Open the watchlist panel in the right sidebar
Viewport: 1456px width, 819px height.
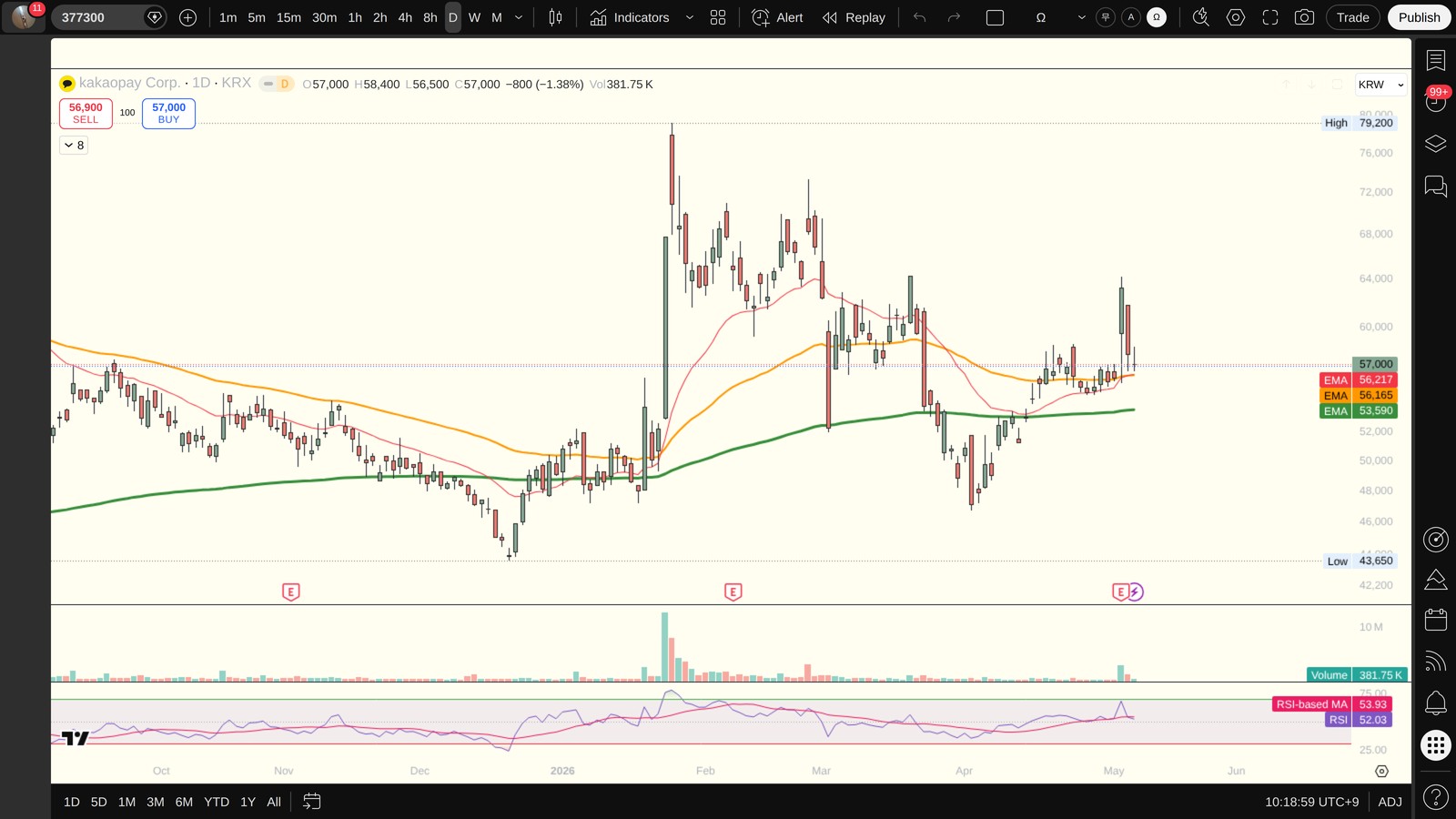(x=1435, y=60)
